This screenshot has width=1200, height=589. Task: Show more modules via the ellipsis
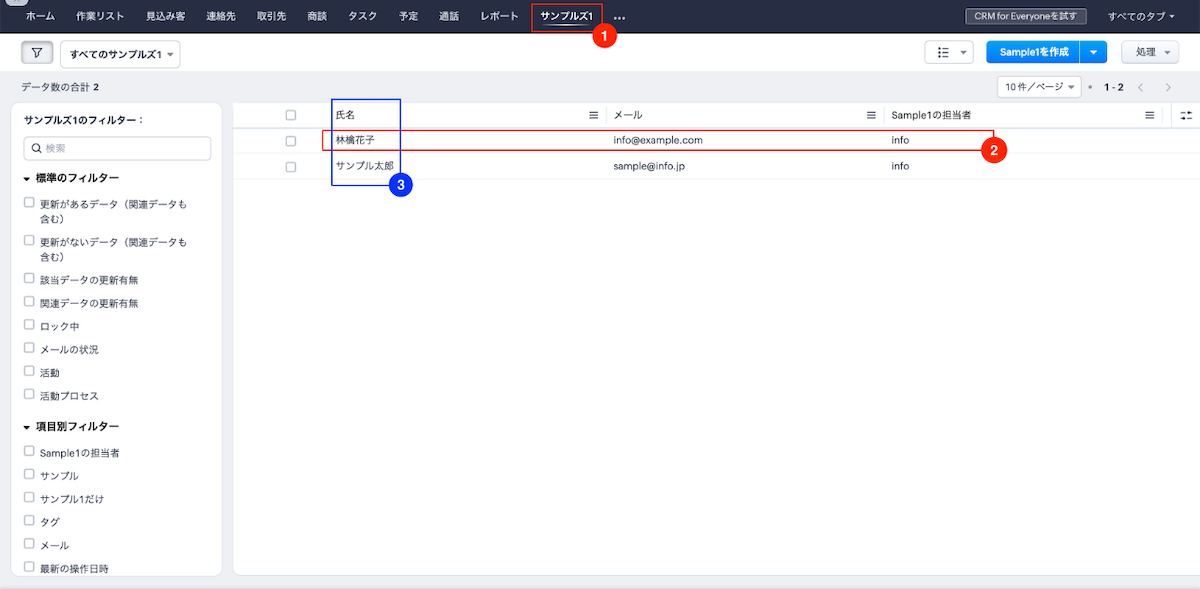[x=619, y=17]
